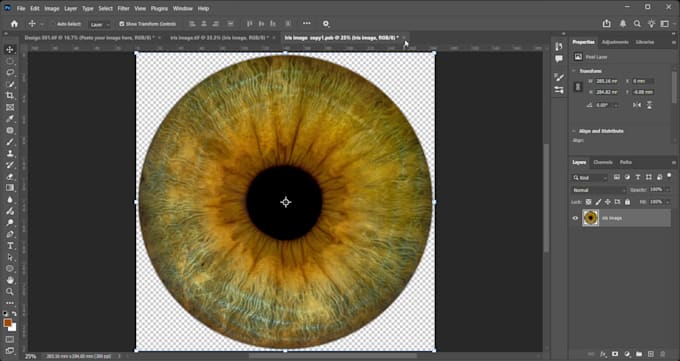Screen dimensions: 680x361
Task: Go to the Home screen icon
Action: pos(14,24)
